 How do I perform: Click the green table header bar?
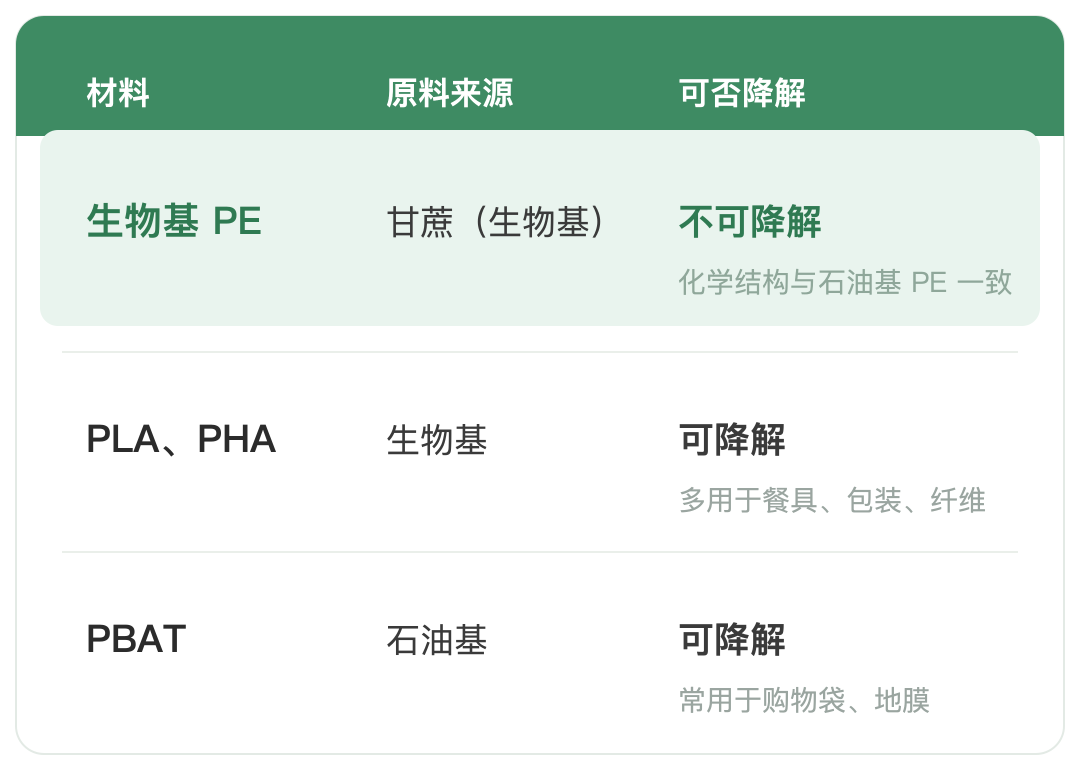540,76
